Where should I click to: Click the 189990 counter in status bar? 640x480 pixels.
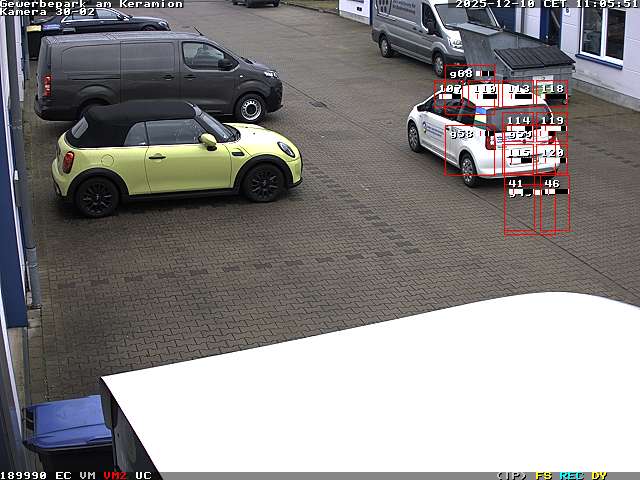click(23, 475)
